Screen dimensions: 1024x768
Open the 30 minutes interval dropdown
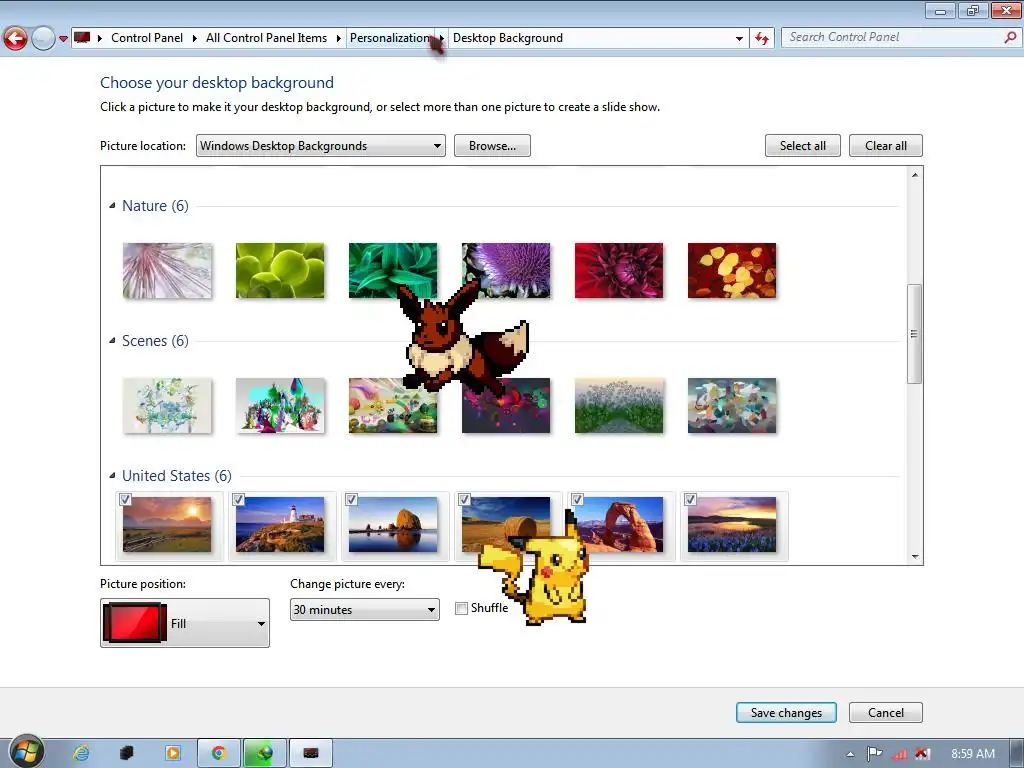coord(364,609)
